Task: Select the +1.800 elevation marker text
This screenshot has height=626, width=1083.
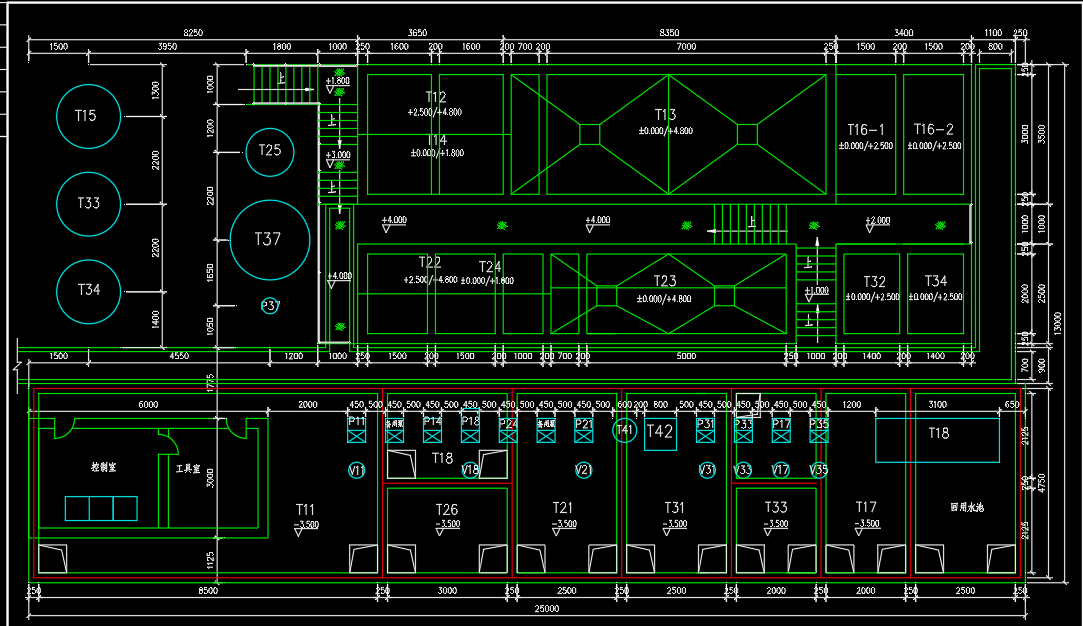Action: coord(338,80)
